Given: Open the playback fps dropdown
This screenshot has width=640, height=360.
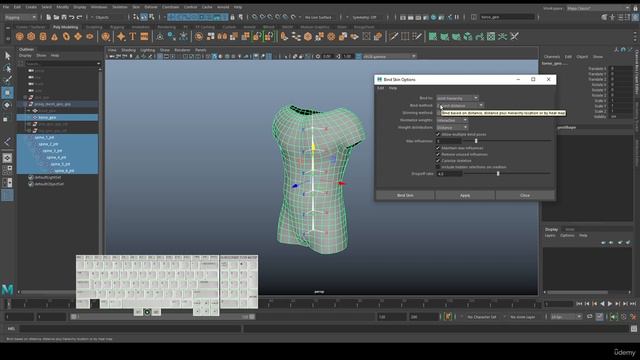Looking at the screenshot, I should (x=566, y=317).
